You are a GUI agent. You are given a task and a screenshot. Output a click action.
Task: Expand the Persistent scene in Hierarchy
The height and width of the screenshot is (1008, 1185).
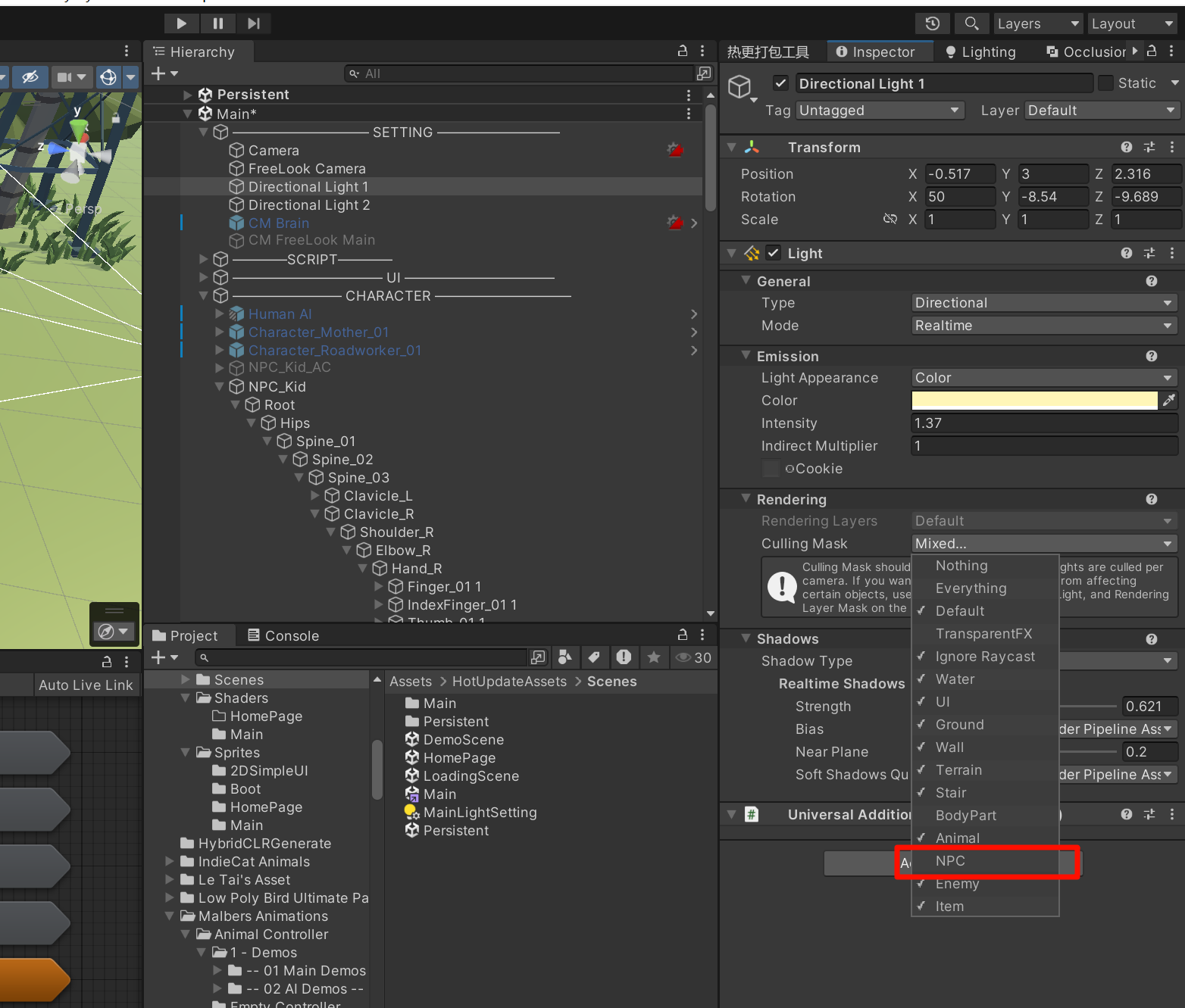click(x=187, y=95)
